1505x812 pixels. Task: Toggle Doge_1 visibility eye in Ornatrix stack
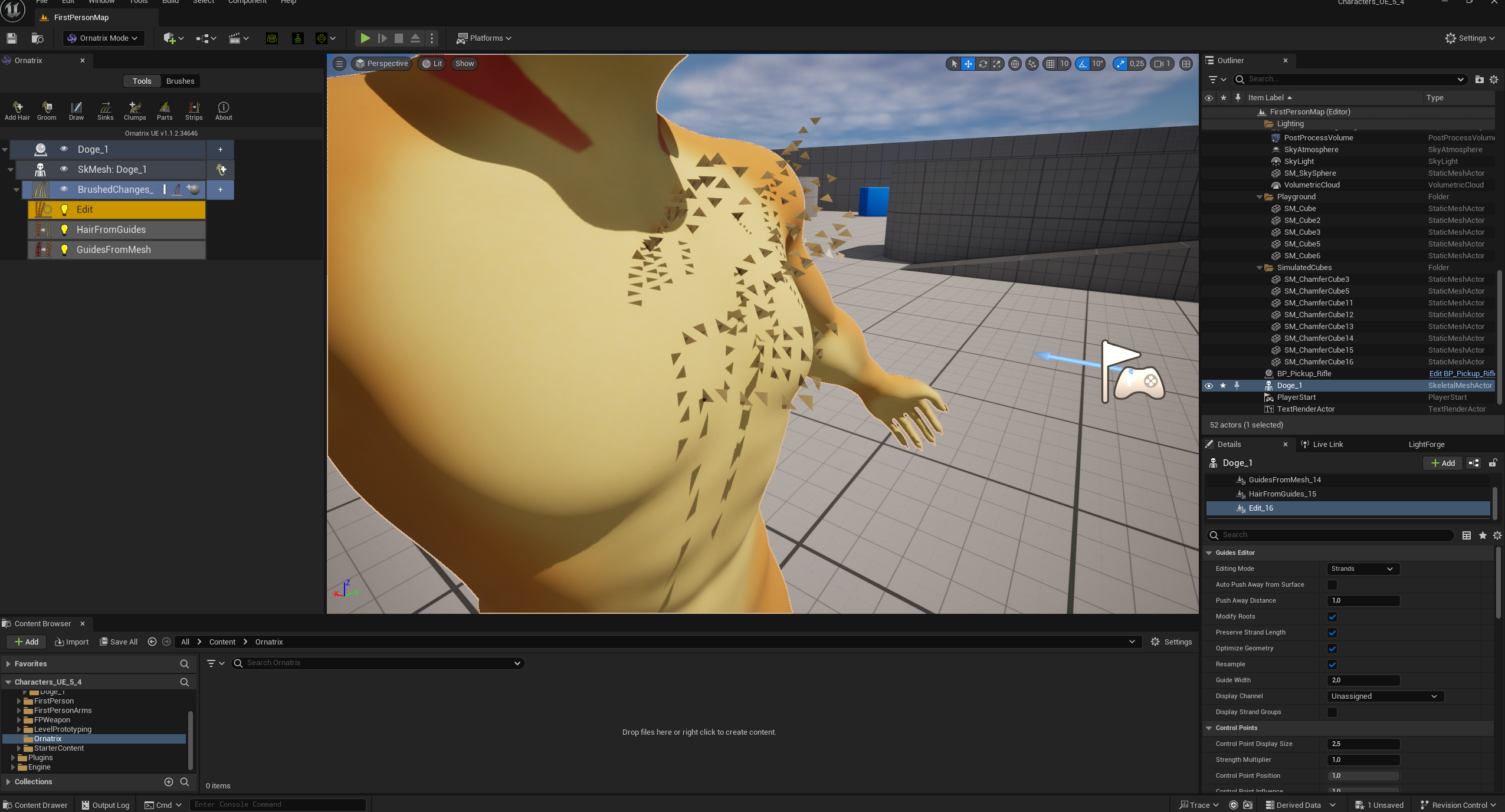coord(64,149)
